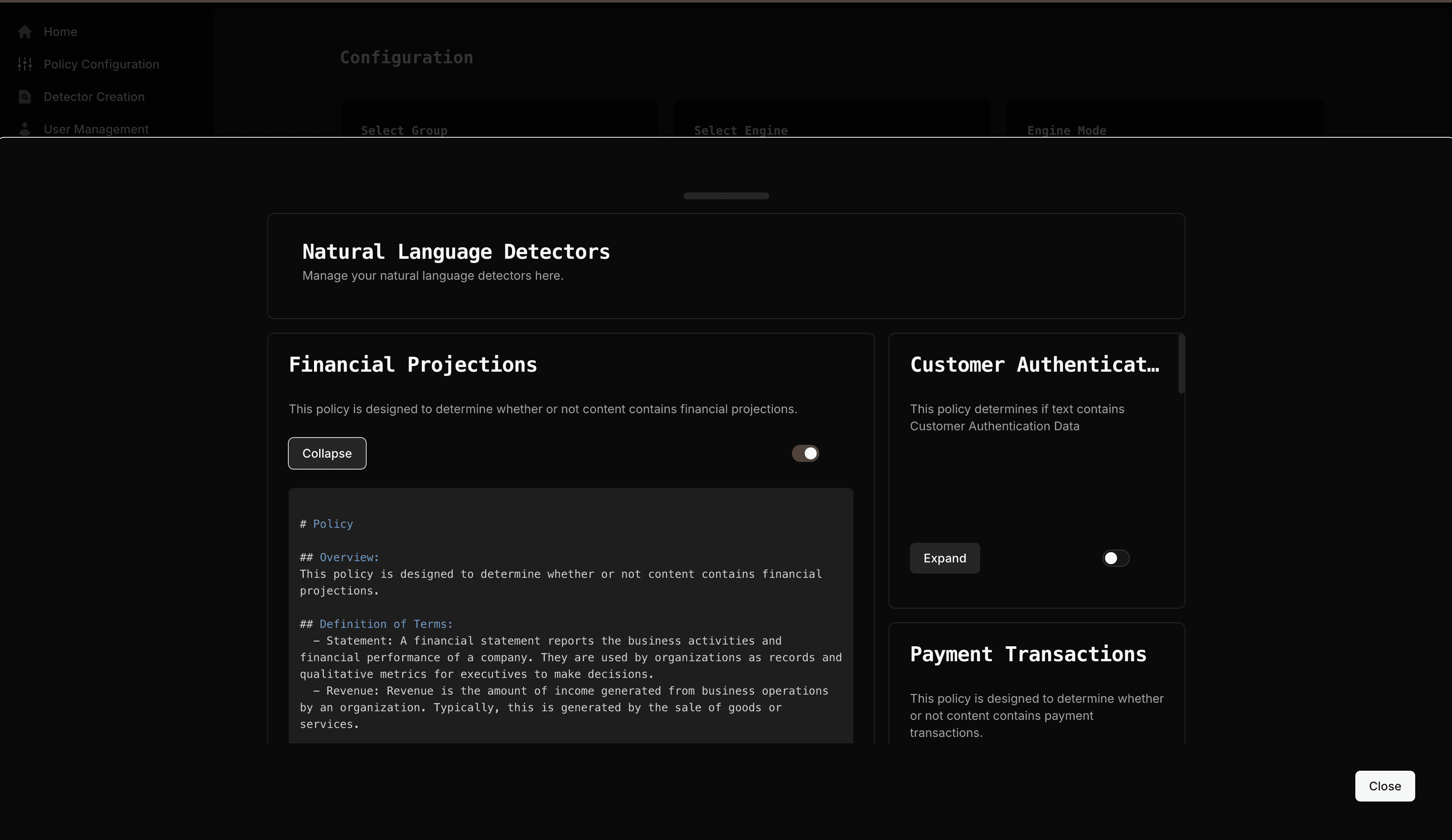Enable the Customer Authentication detector toggle
The image size is (1452, 840).
point(1115,558)
